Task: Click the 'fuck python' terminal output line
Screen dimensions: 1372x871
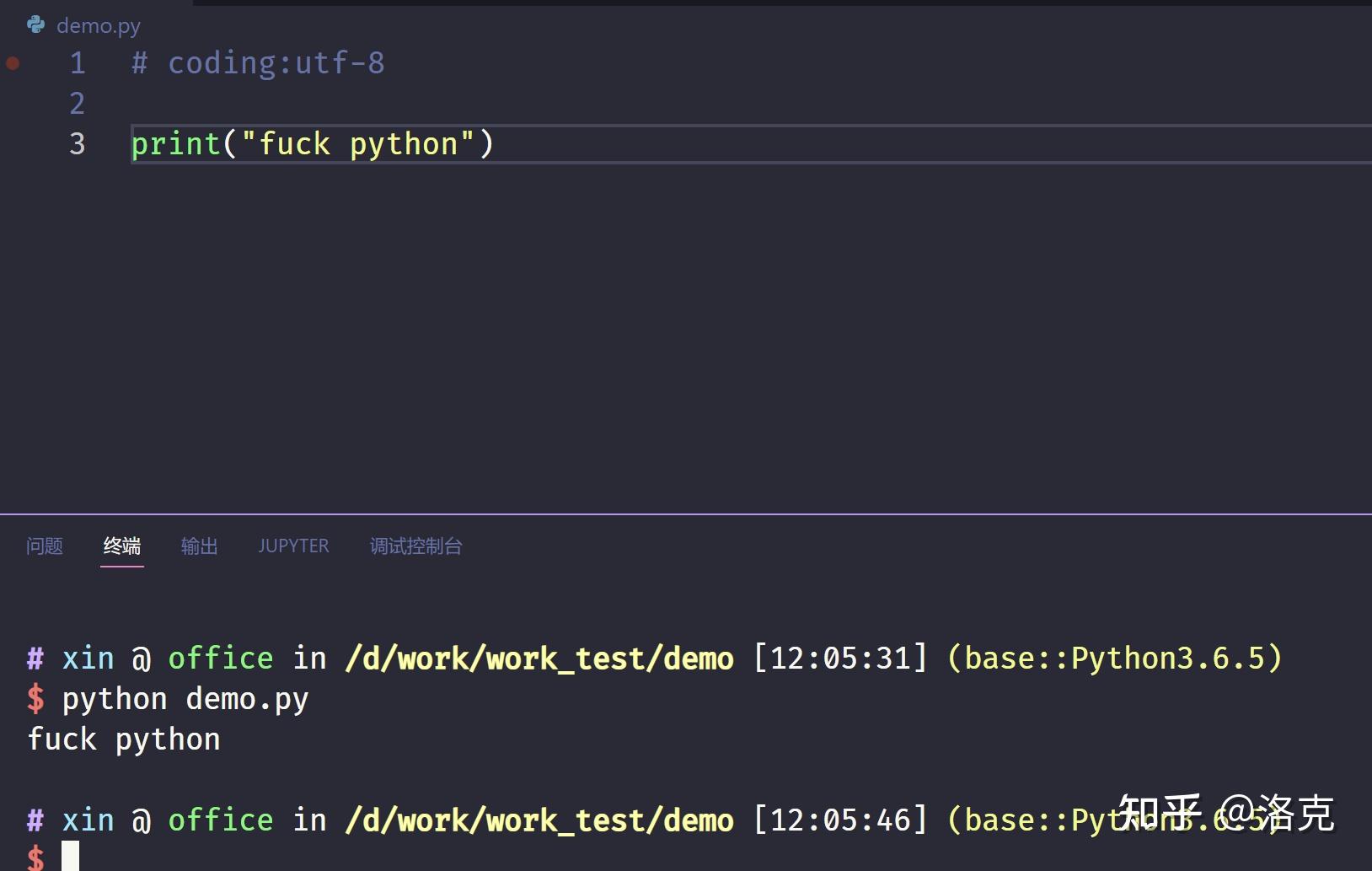Action: coord(124,739)
